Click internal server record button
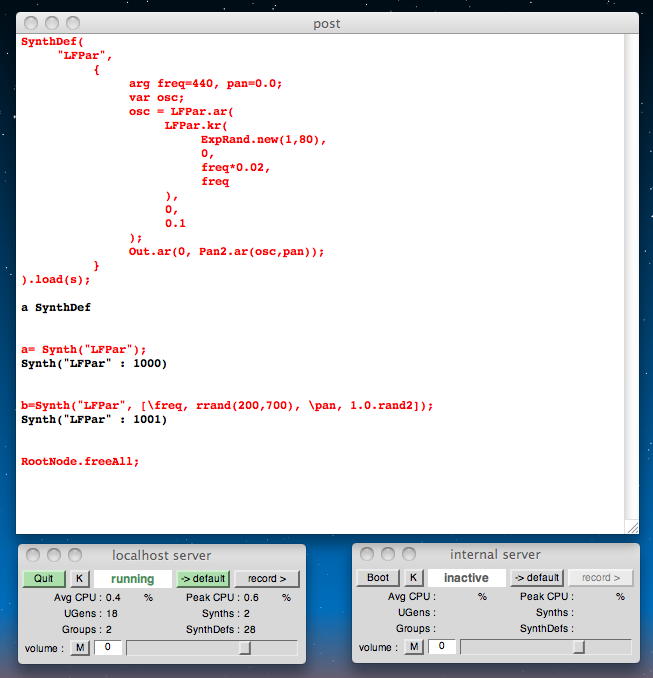 601,578
